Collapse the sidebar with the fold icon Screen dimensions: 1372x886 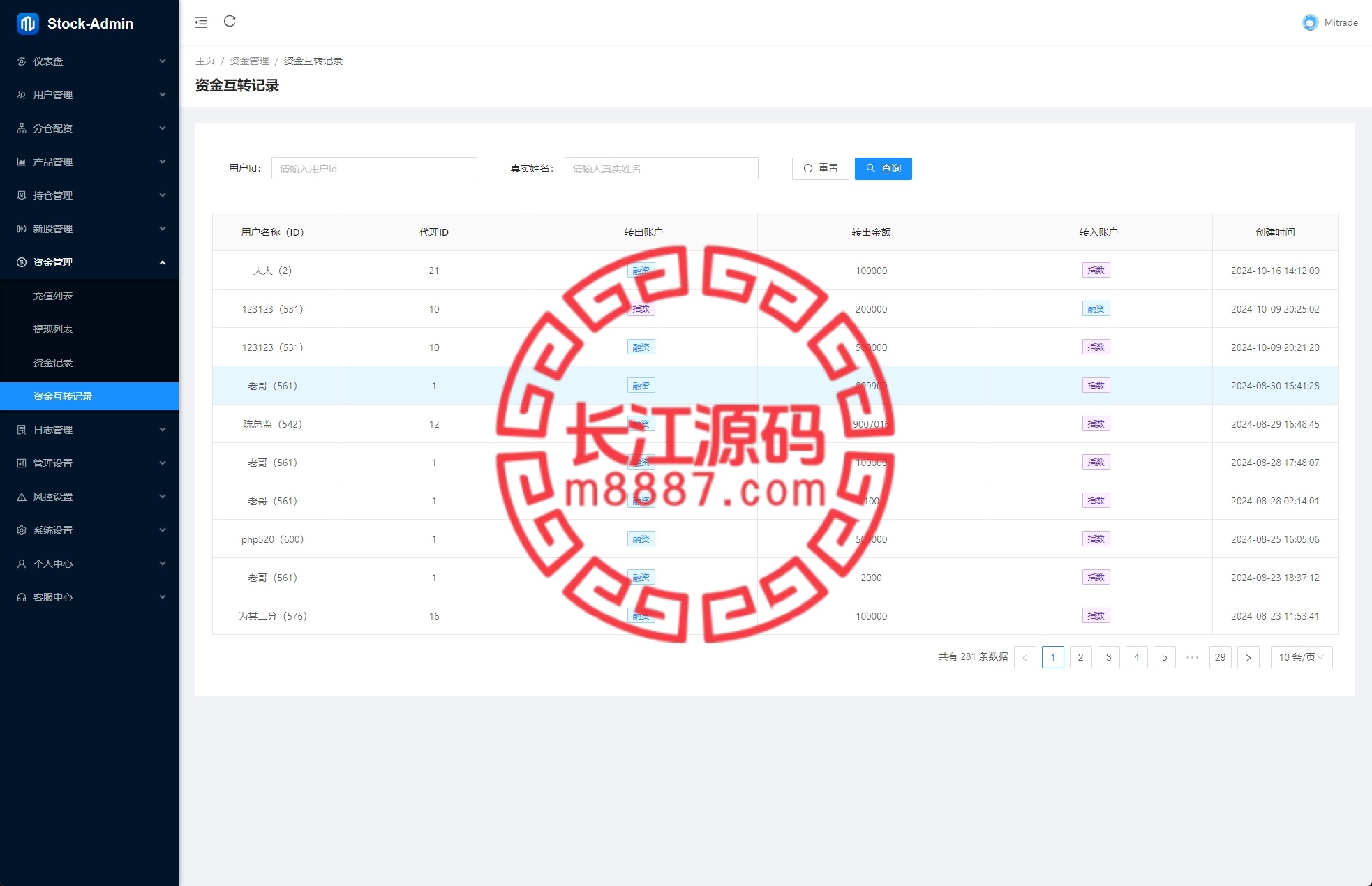(x=201, y=22)
